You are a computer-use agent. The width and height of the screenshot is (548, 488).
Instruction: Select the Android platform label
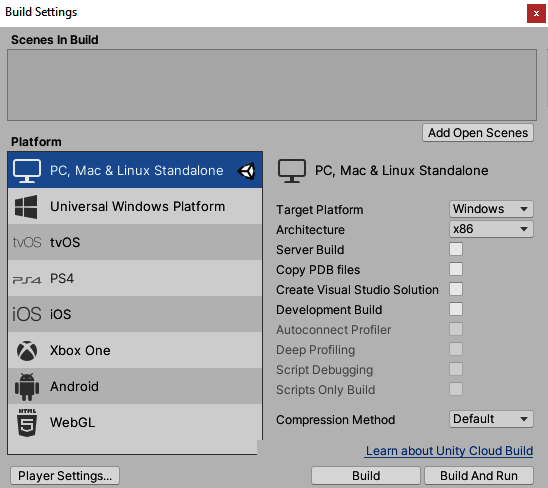(x=74, y=387)
